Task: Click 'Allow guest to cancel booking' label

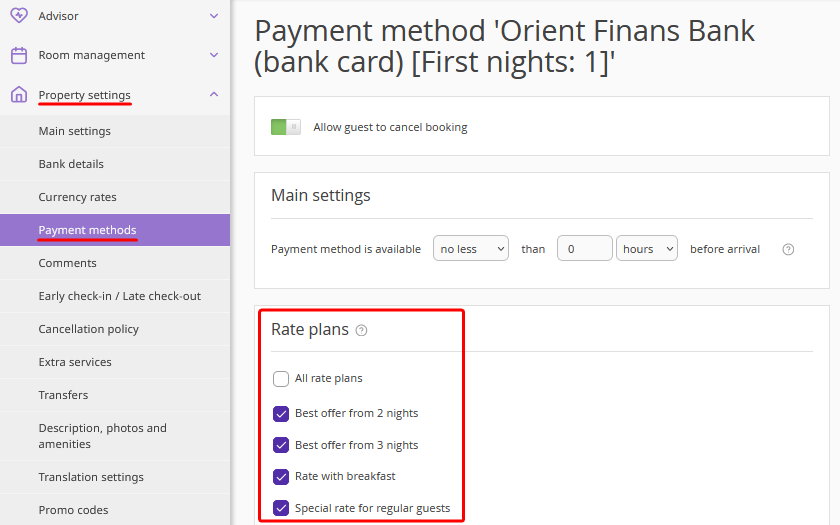Action: [x=390, y=127]
